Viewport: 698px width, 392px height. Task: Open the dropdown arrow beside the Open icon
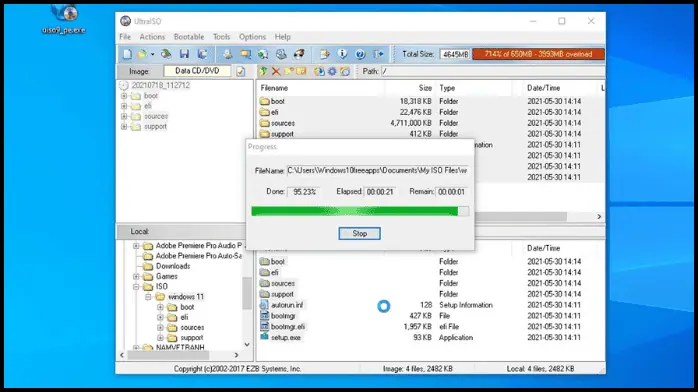[x=152, y=54]
